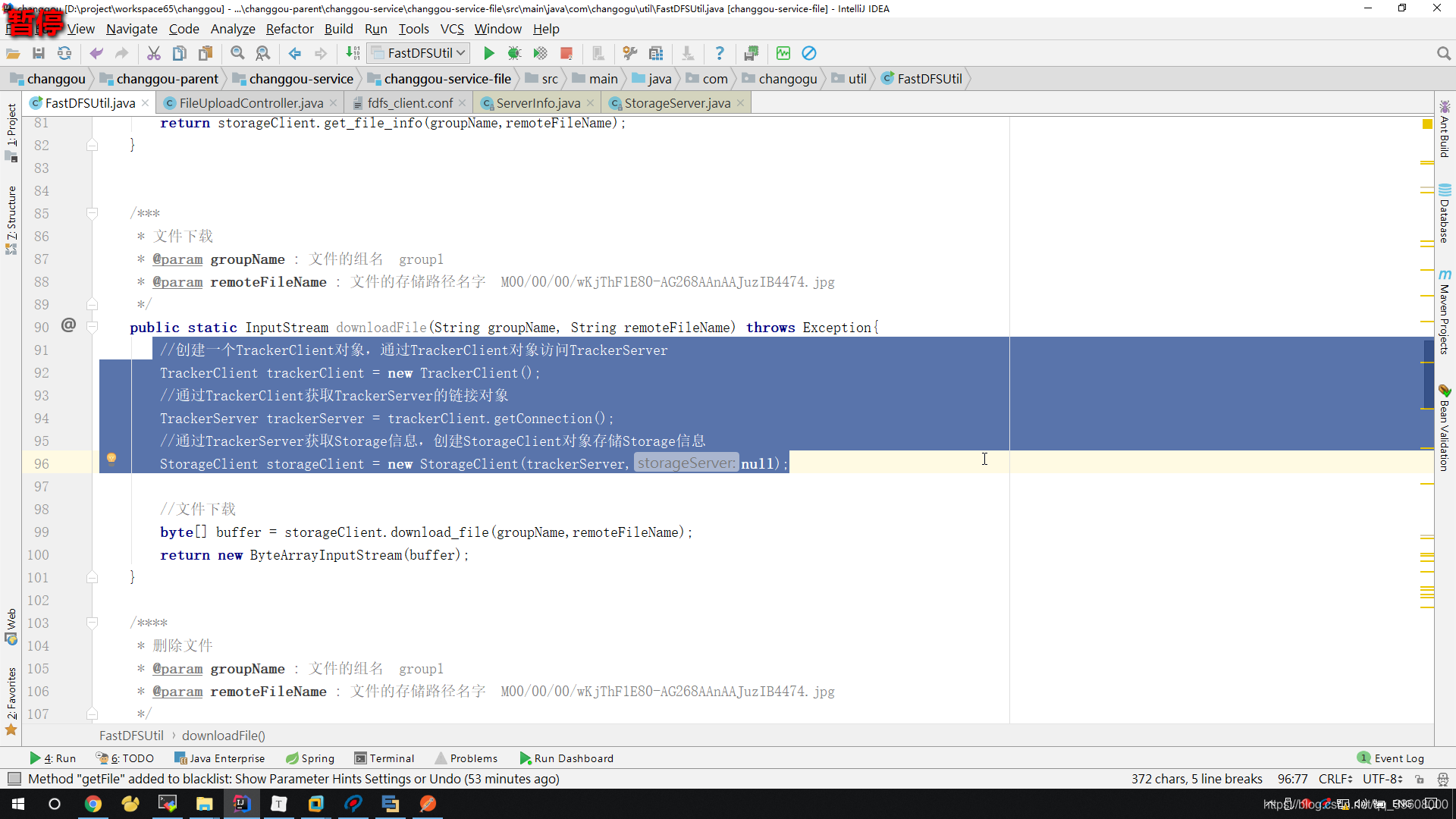Click the Build Project icon
This screenshot has height=819, width=1456.
(353, 53)
